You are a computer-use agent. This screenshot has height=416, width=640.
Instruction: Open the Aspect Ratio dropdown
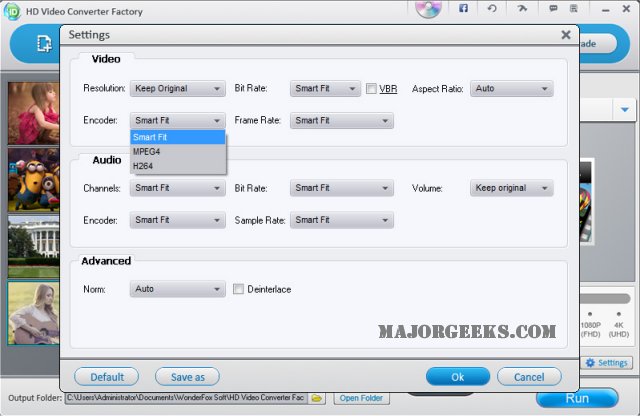512,89
